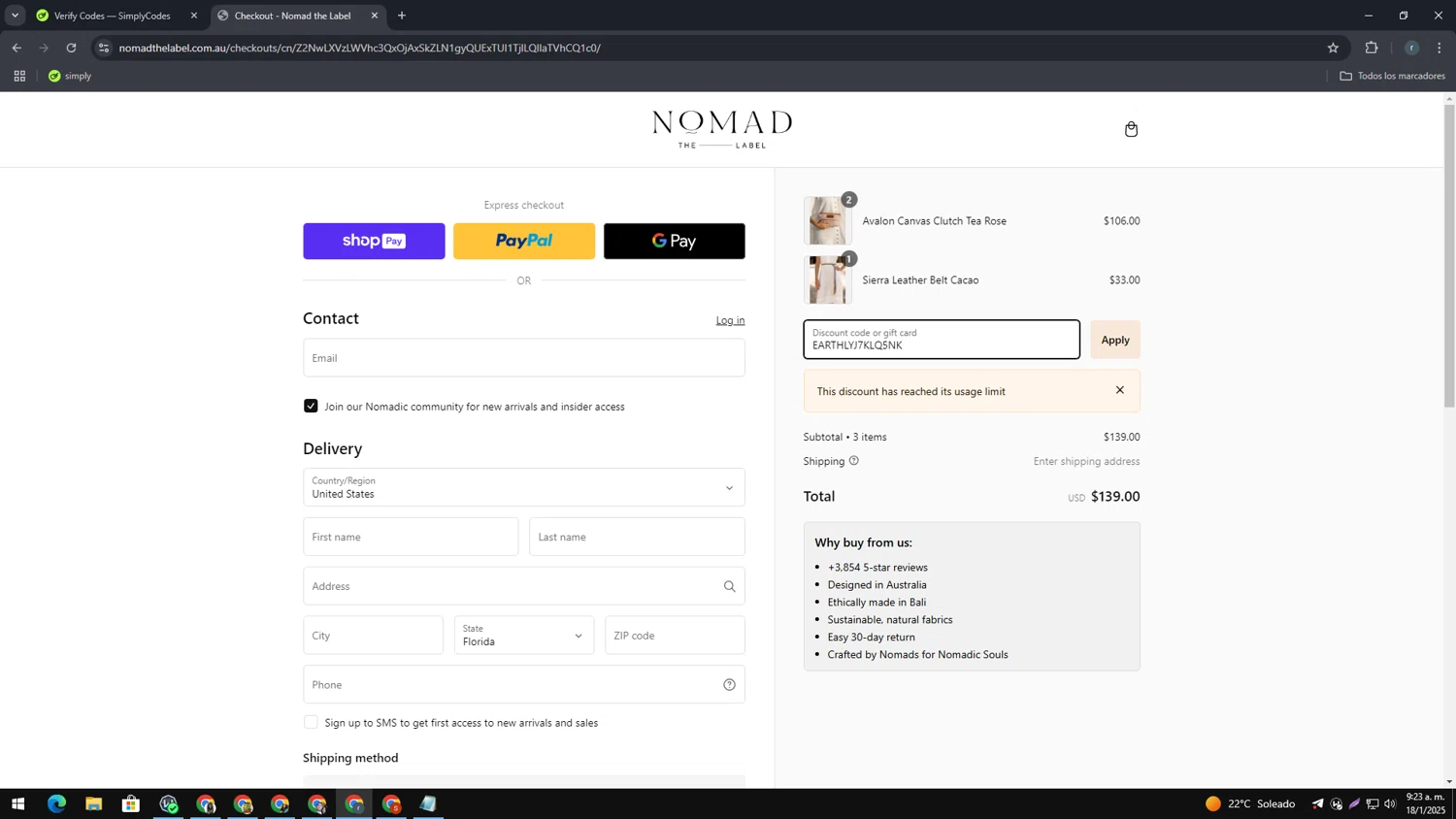1456x819 pixels.
Task: Focus the ZIP code field
Action: (x=675, y=636)
